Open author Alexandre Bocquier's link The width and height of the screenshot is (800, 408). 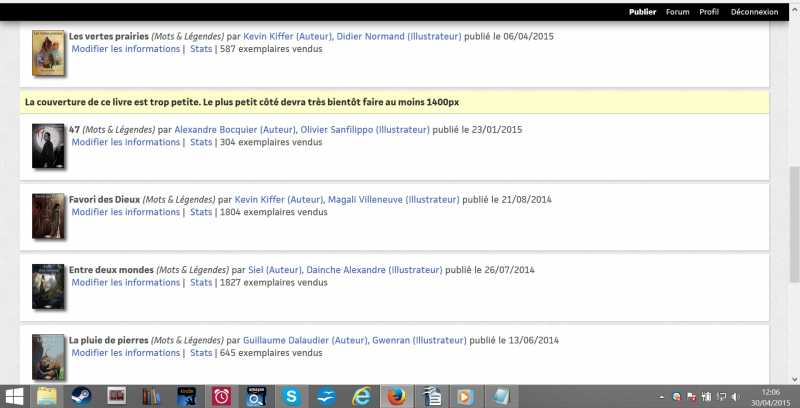pyautogui.click(x=214, y=130)
